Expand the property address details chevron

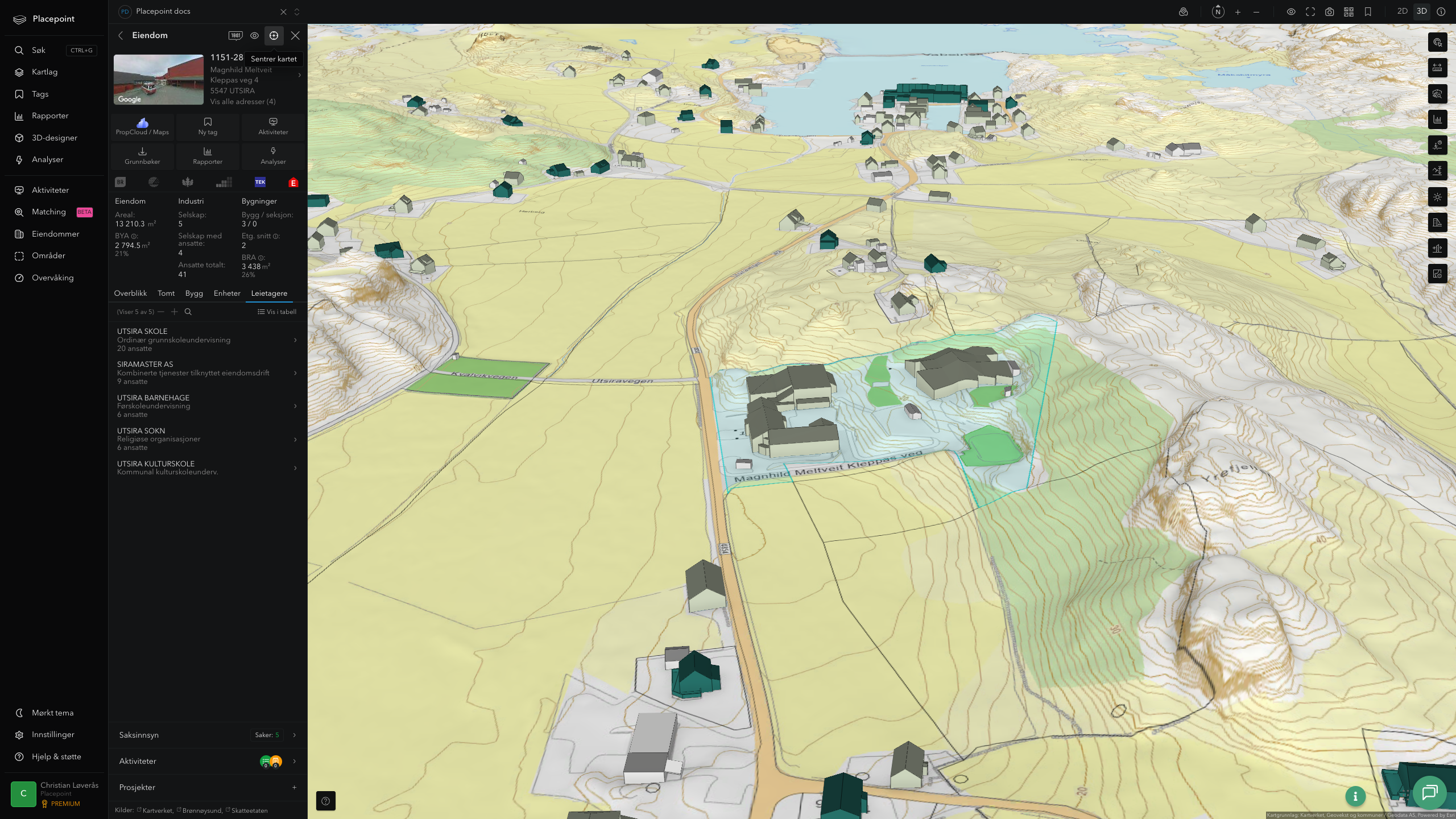300,75
